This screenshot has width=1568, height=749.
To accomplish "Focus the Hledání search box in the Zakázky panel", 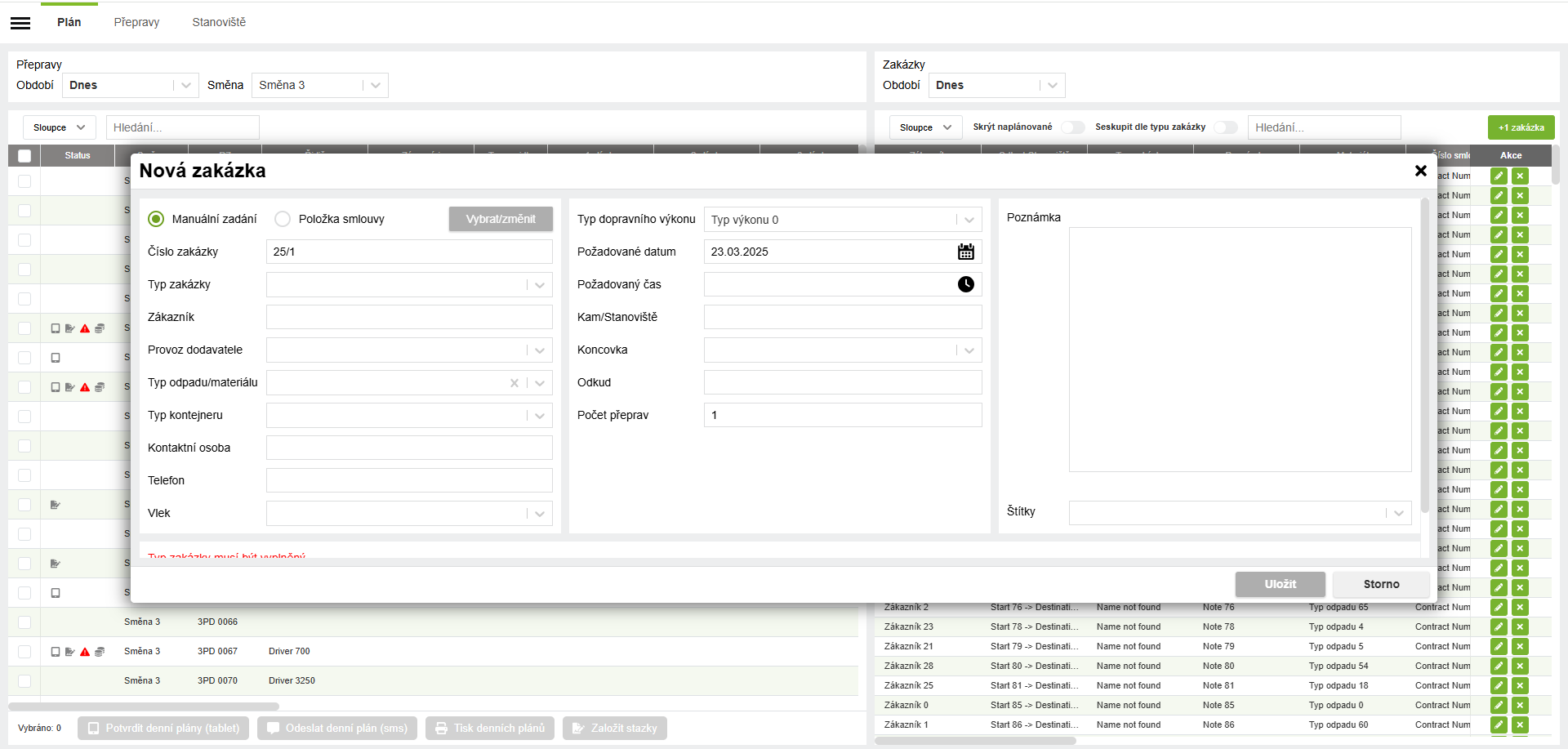I will pos(1325,127).
